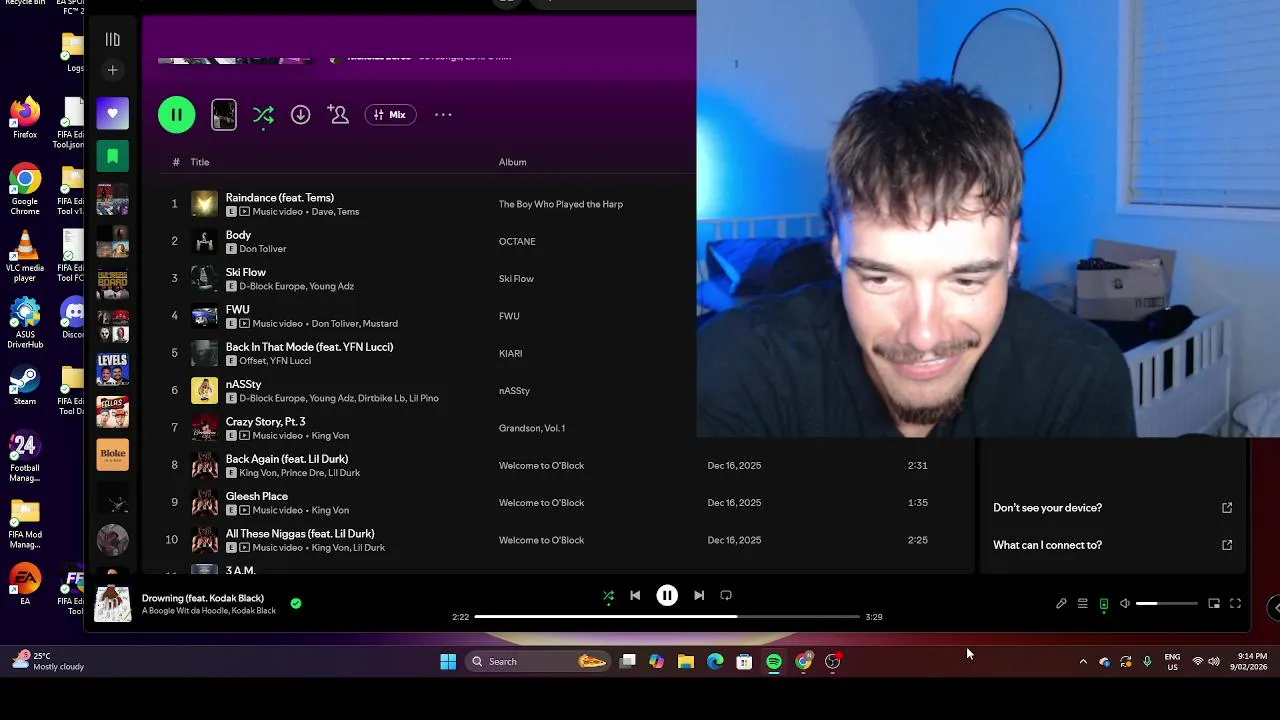This screenshot has width=1280, height=720.
Task: Download the playlist with the arrow icon
Action: (300, 115)
